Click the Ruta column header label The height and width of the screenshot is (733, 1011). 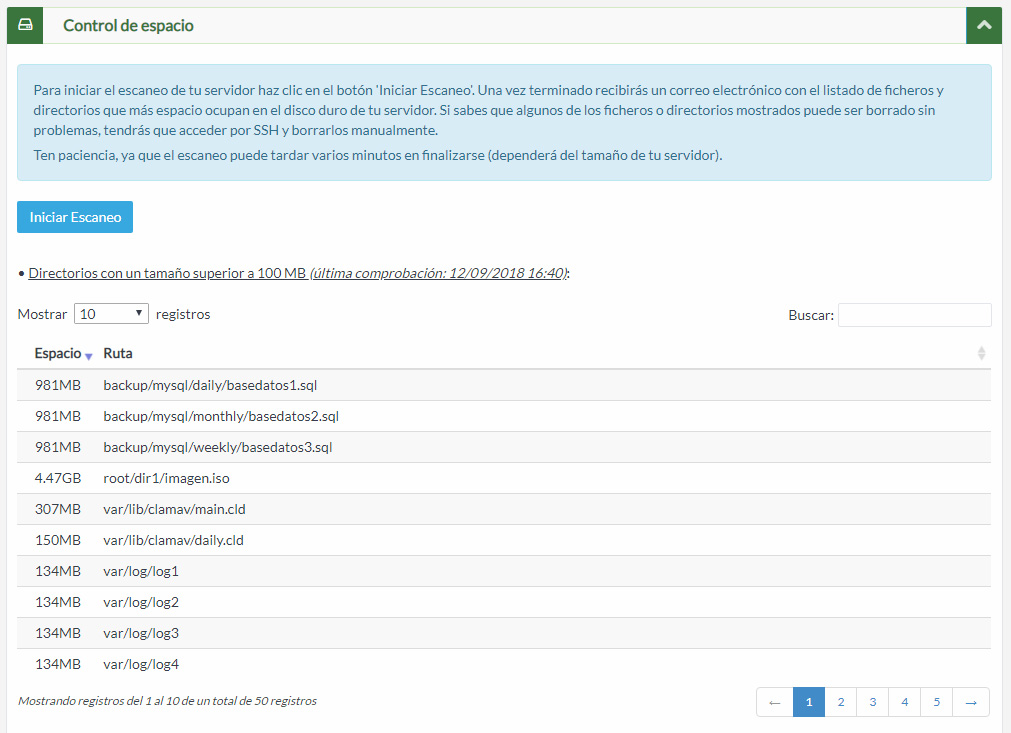click(118, 353)
